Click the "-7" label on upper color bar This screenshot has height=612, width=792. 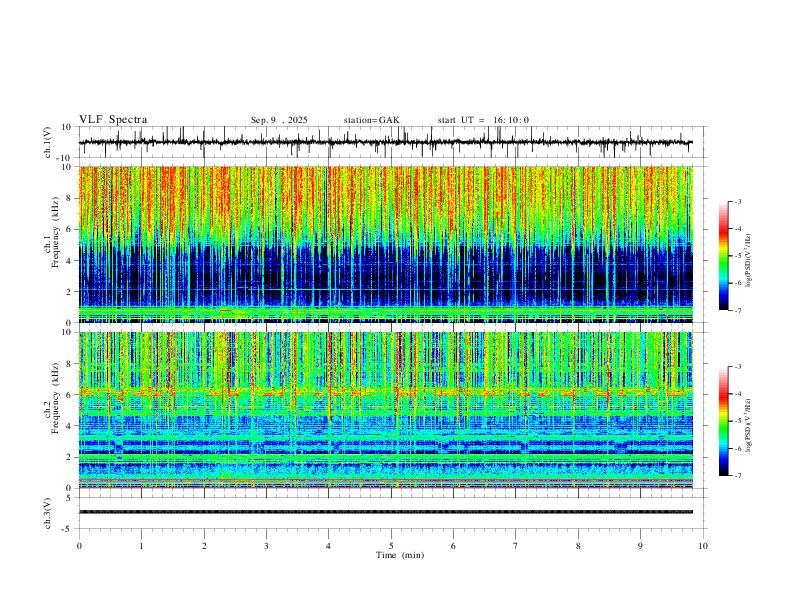[x=737, y=311]
